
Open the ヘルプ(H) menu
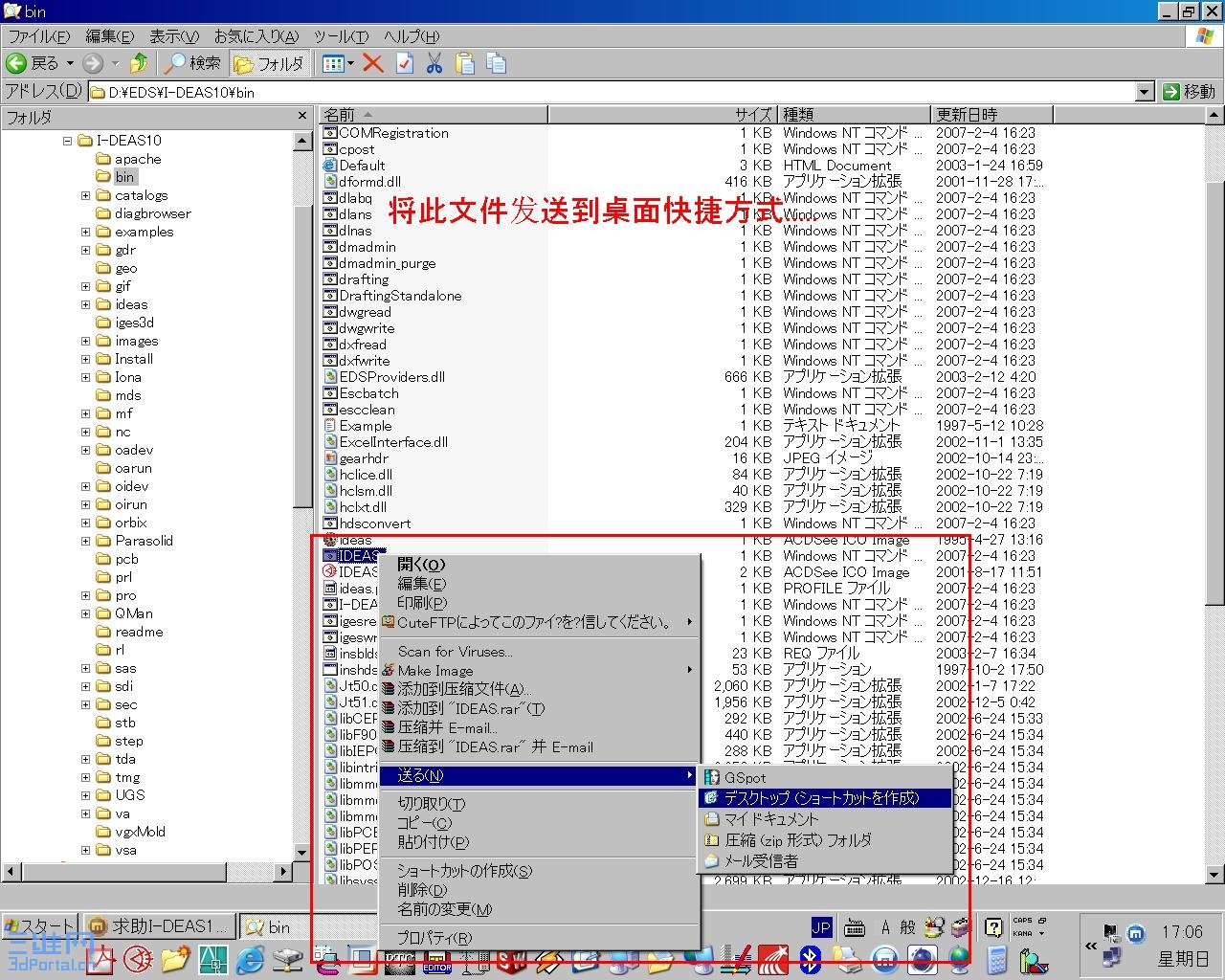411,36
